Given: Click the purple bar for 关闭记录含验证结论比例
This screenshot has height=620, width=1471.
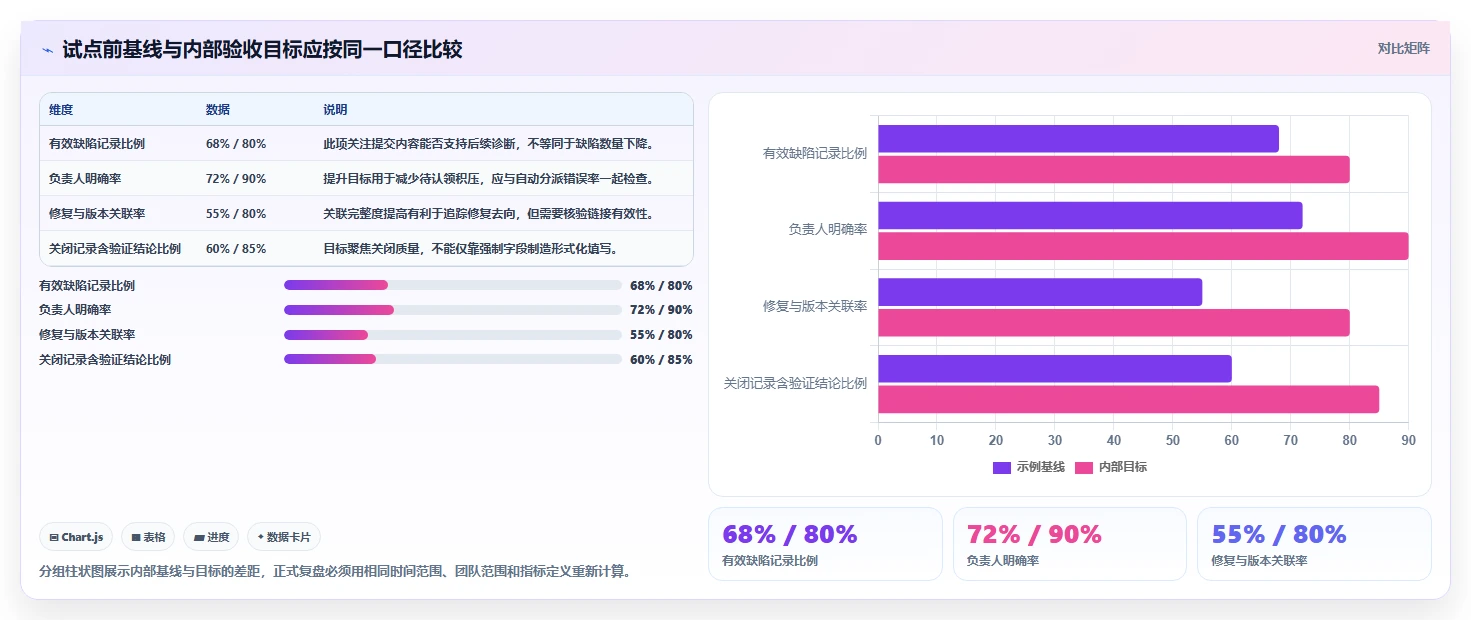Looking at the screenshot, I should tap(1055, 368).
